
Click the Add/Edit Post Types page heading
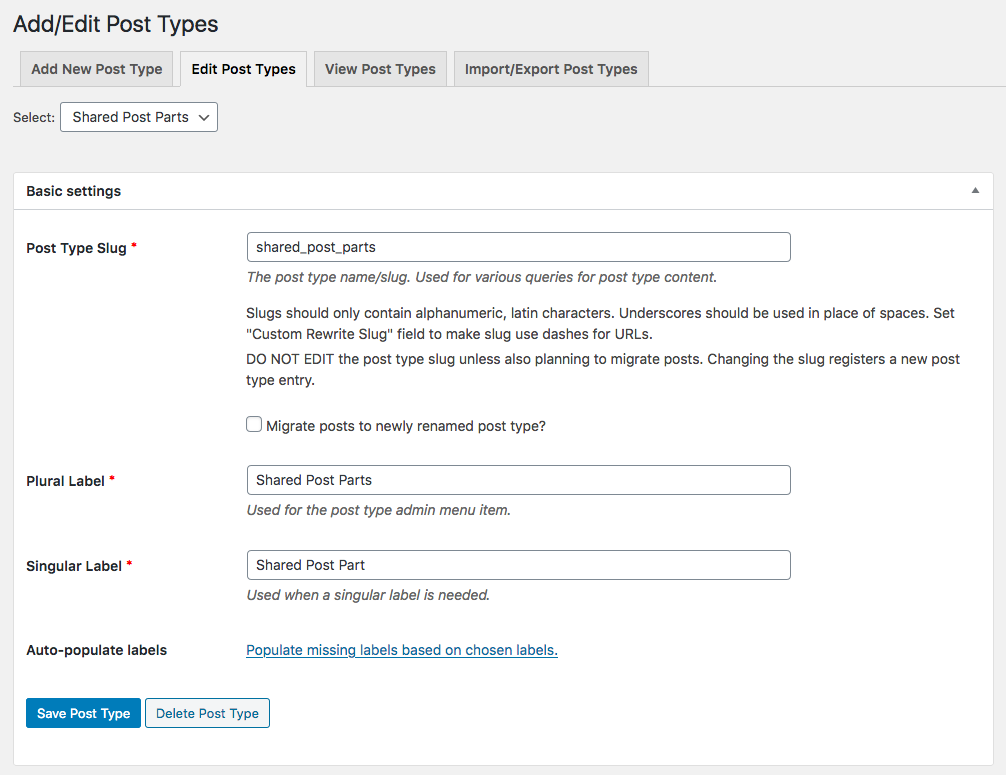116,24
